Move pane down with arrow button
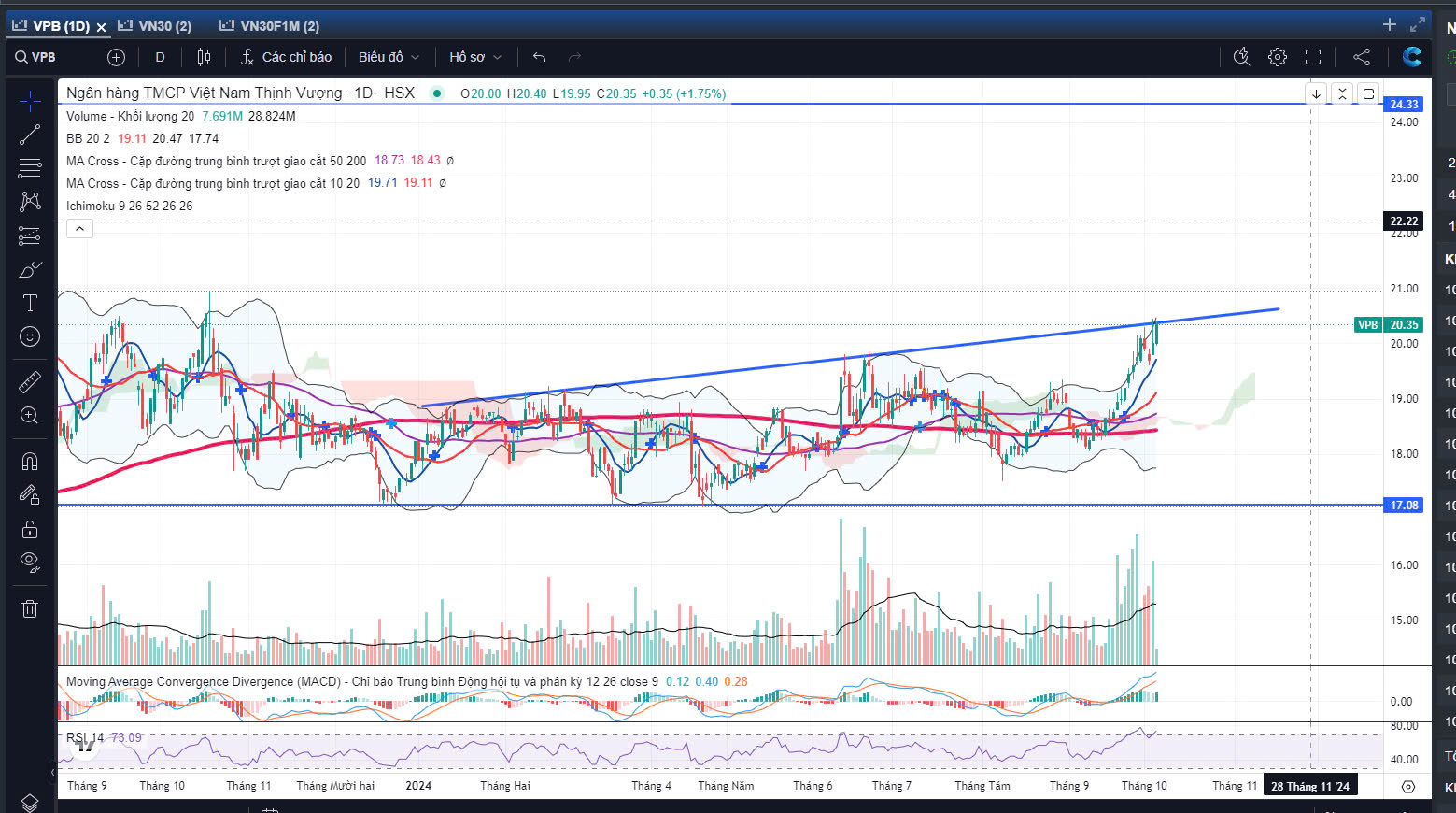This screenshot has height=813, width=1456. tap(1316, 93)
